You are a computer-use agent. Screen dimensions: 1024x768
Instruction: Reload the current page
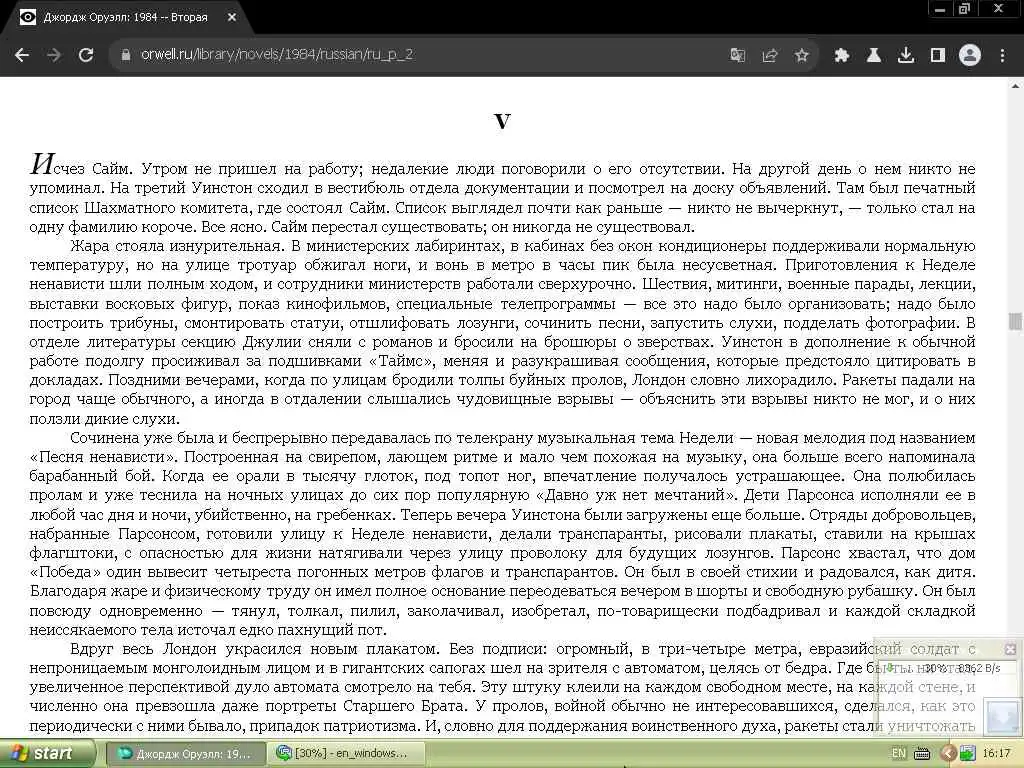click(86, 55)
